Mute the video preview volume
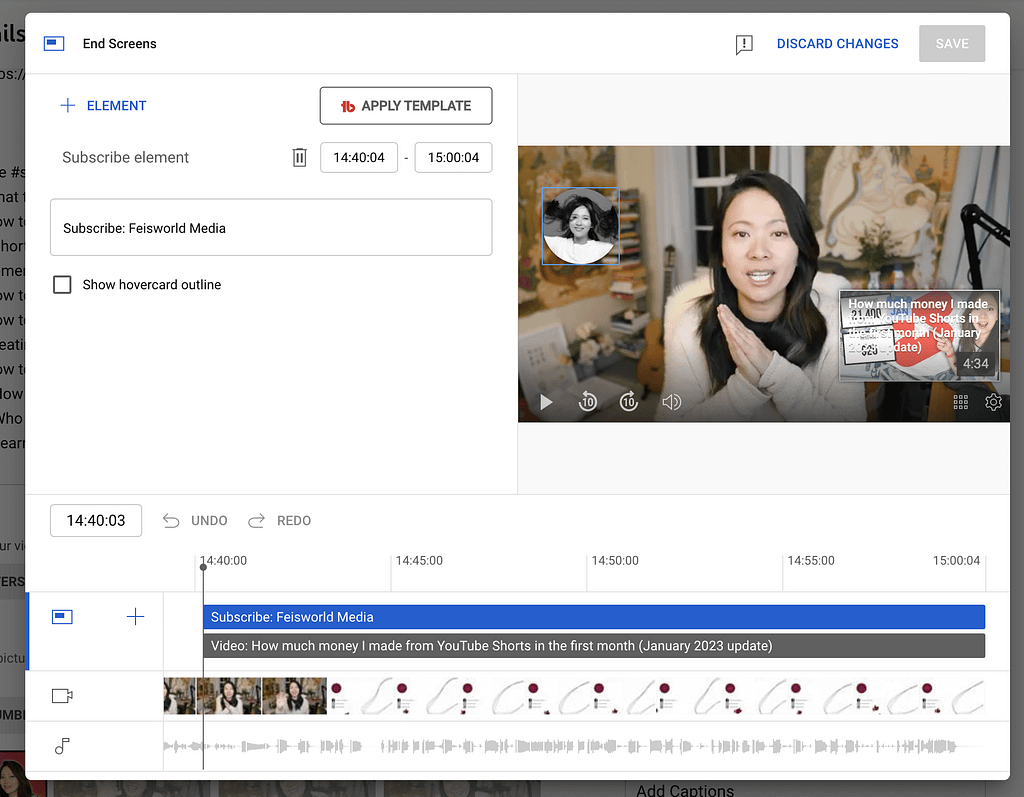This screenshot has width=1024, height=797. click(x=671, y=401)
